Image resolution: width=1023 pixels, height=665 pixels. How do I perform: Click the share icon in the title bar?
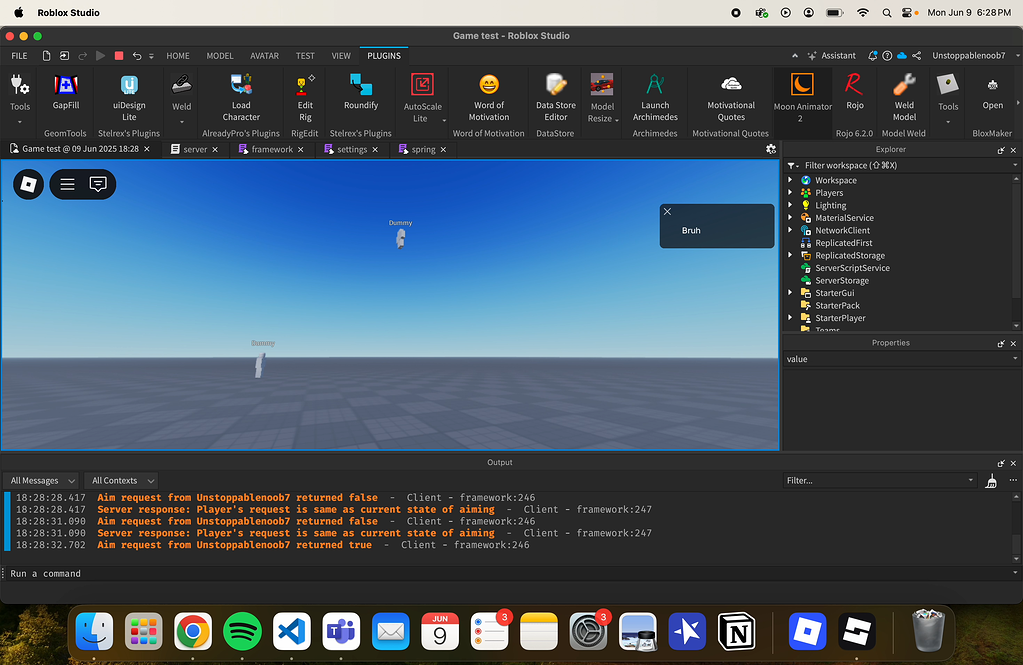point(917,56)
